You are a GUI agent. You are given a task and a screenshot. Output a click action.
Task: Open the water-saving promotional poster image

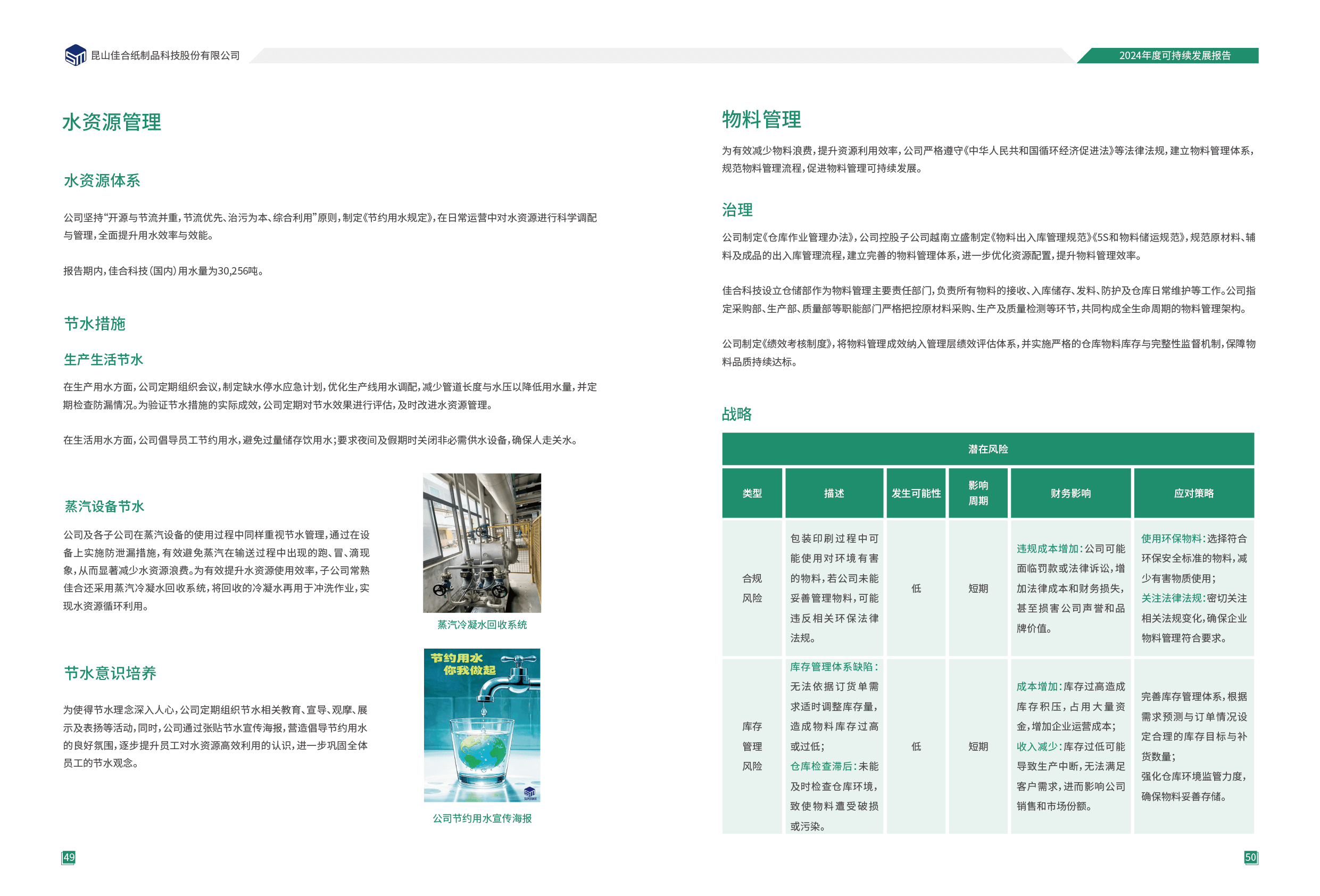(481, 725)
